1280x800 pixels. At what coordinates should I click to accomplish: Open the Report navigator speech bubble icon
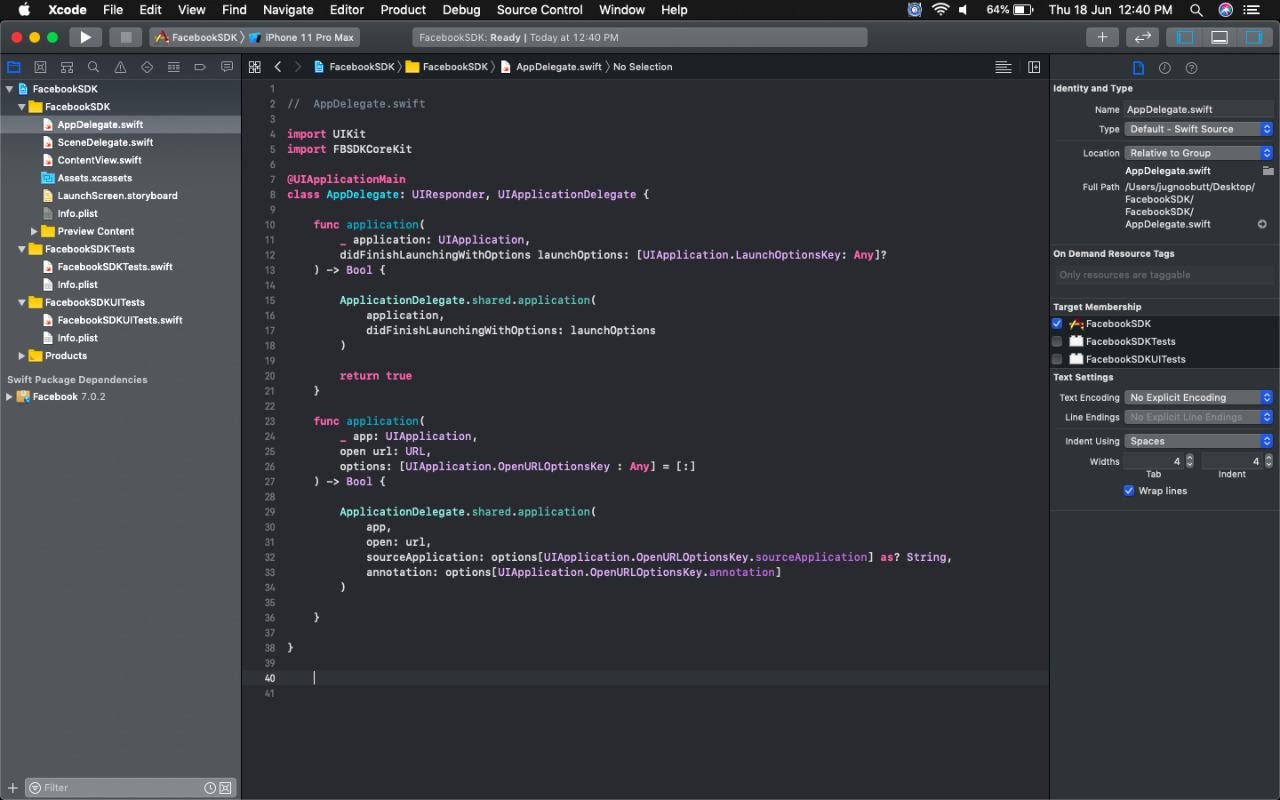coord(227,67)
